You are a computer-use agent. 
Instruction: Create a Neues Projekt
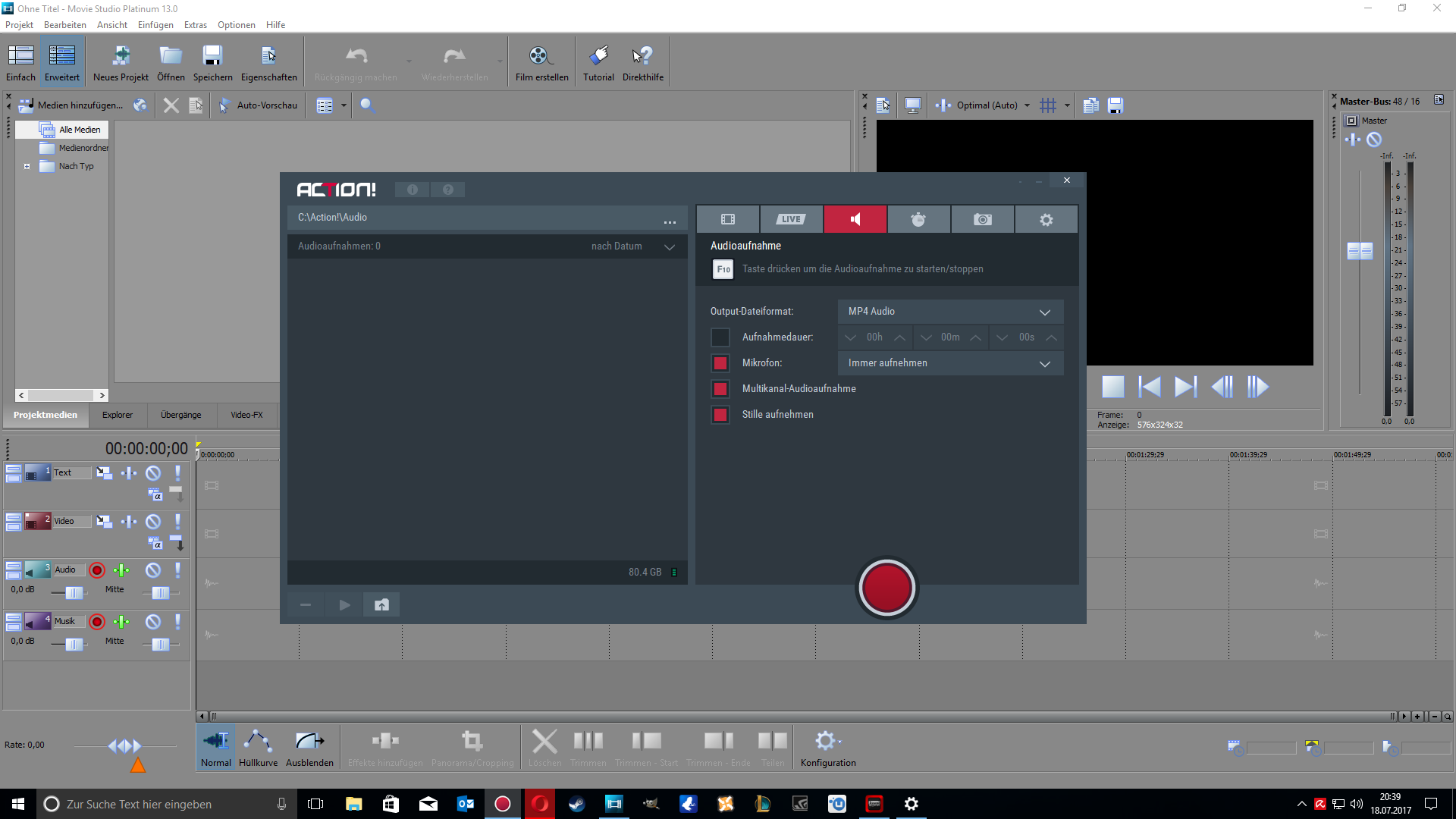(121, 62)
